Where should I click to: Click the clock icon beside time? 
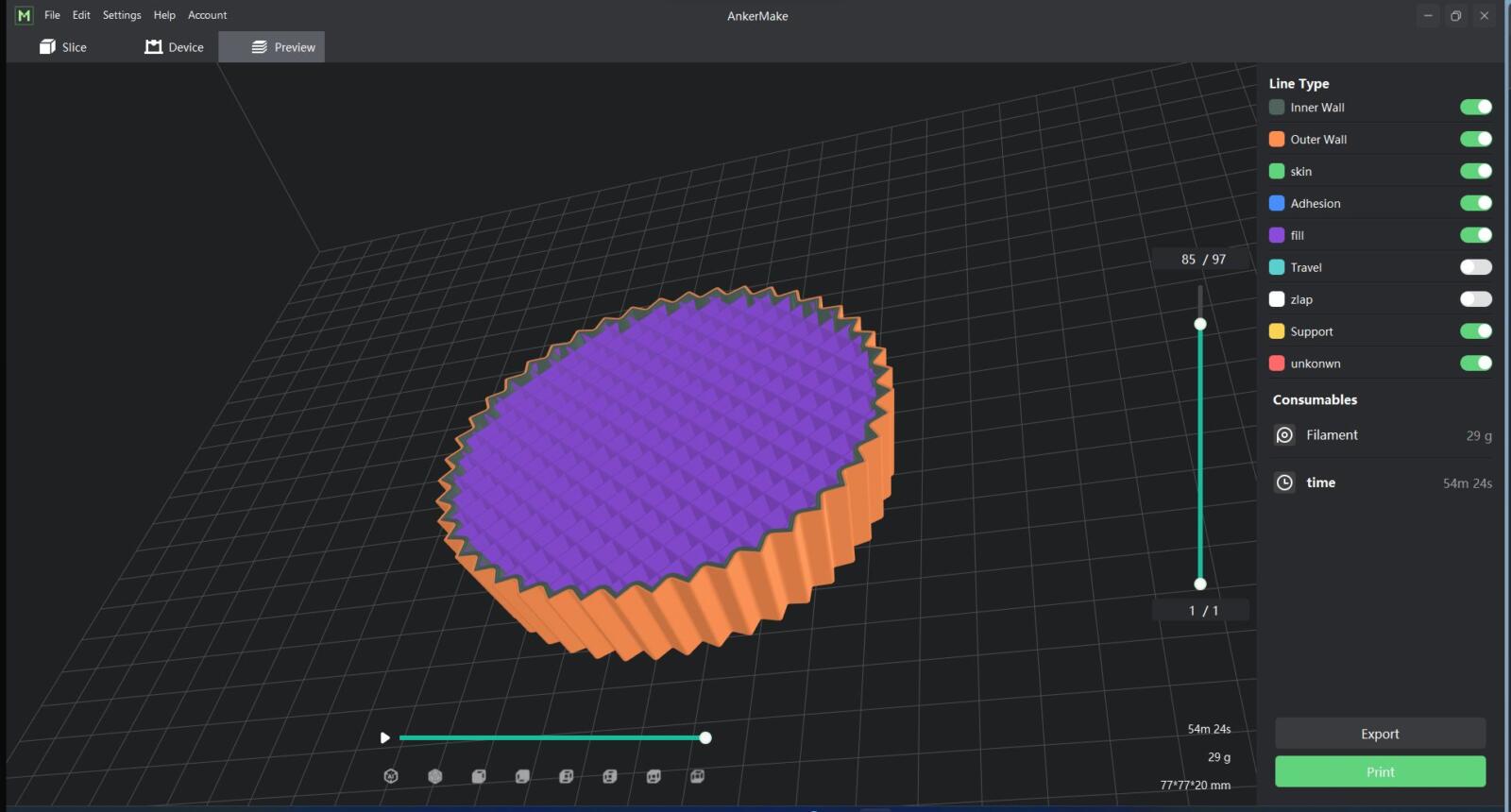(1284, 482)
